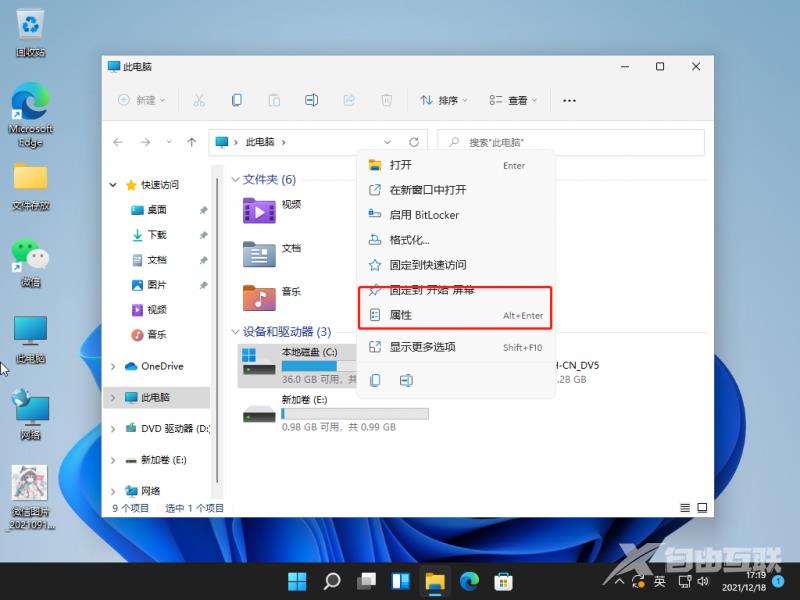Image resolution: width=800 pixels, height=600 pixels.
Task: Collapse the 快速访问 tree node
Action: 113,185
